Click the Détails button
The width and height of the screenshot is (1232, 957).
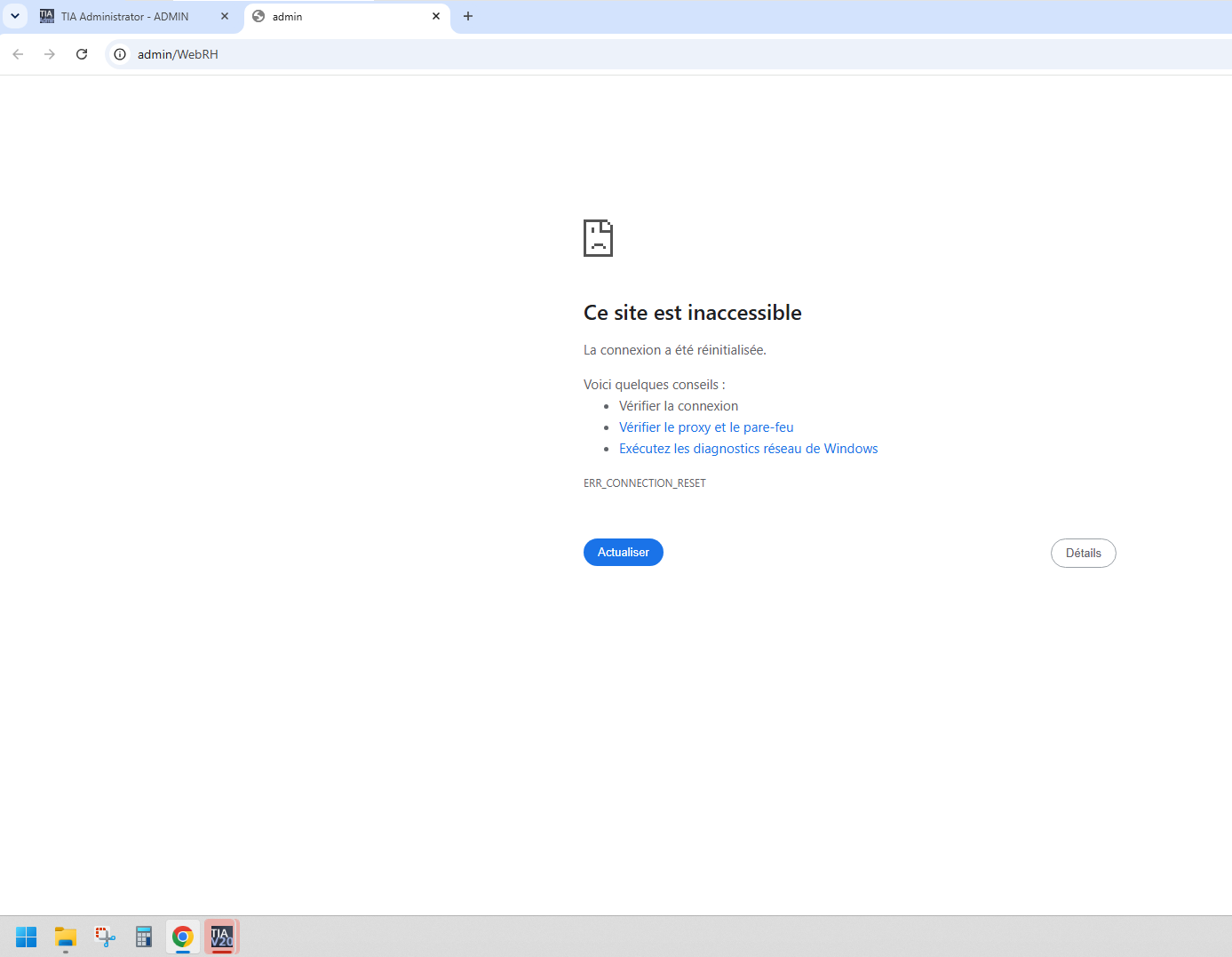(1084, 553)
